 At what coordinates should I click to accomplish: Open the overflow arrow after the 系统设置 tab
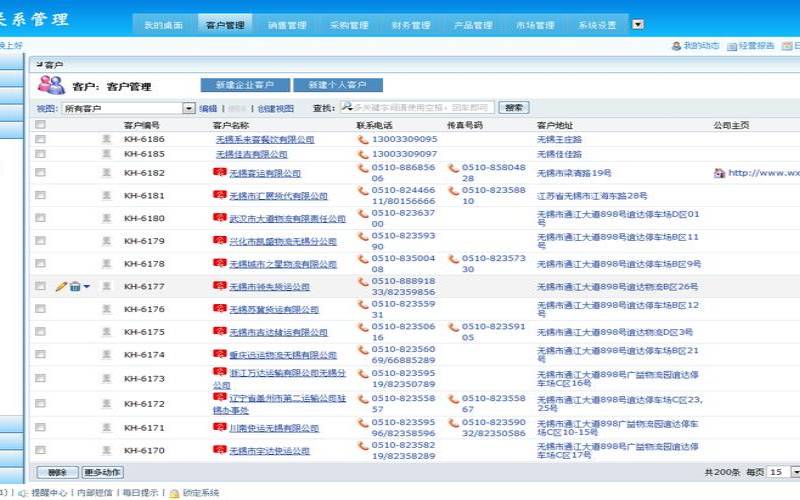coord(638,24)
